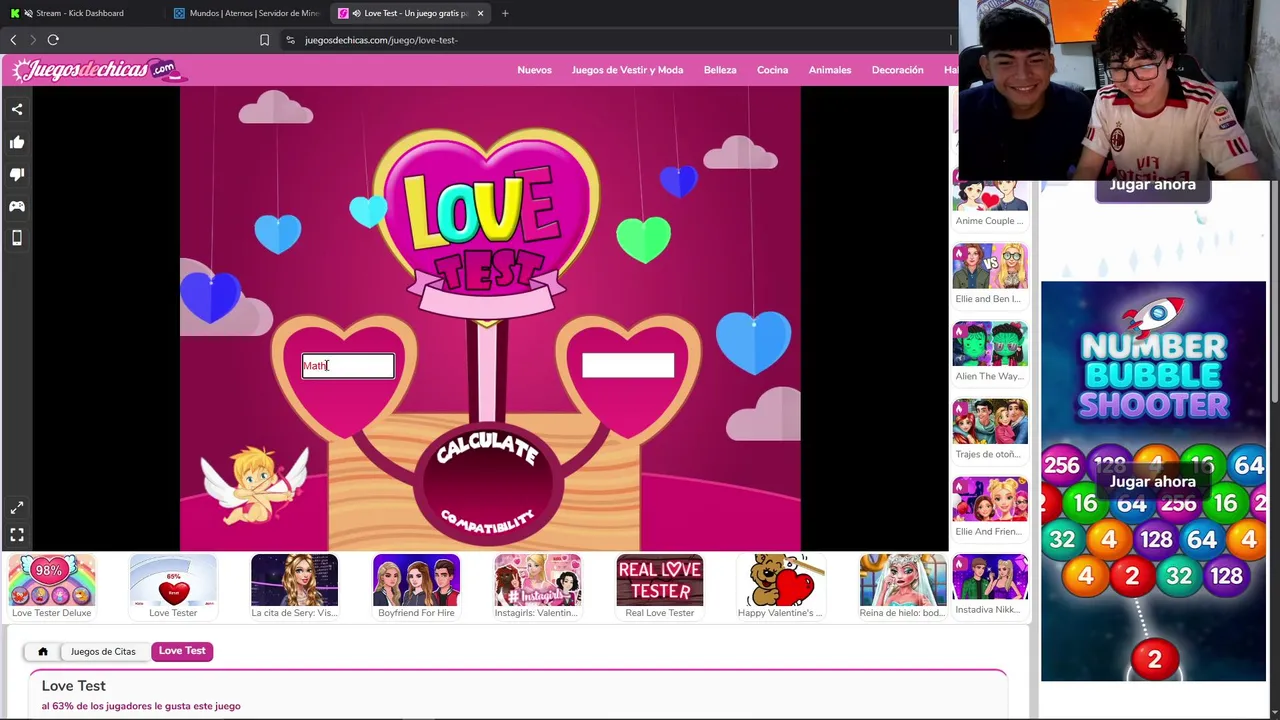Open the Real Love Tester game
This screenshot has height=720, width=1280.
click(659, 587)
